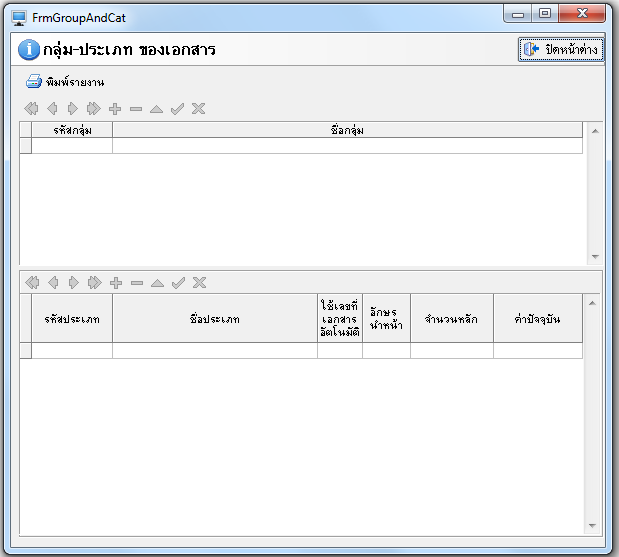619x557 pixels.
Task: Click the ค่าปัจจุบัน column header
Action: [538, 318]
